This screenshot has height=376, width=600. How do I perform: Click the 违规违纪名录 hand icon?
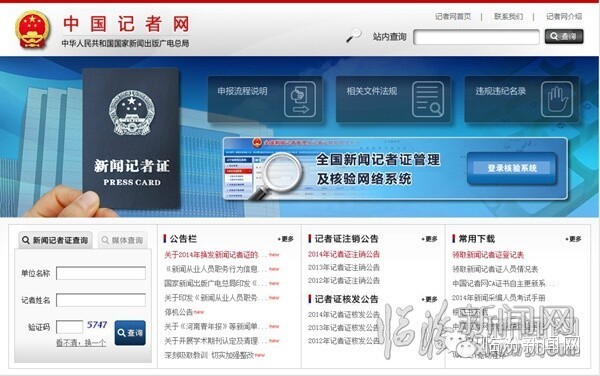pos(557,99)
